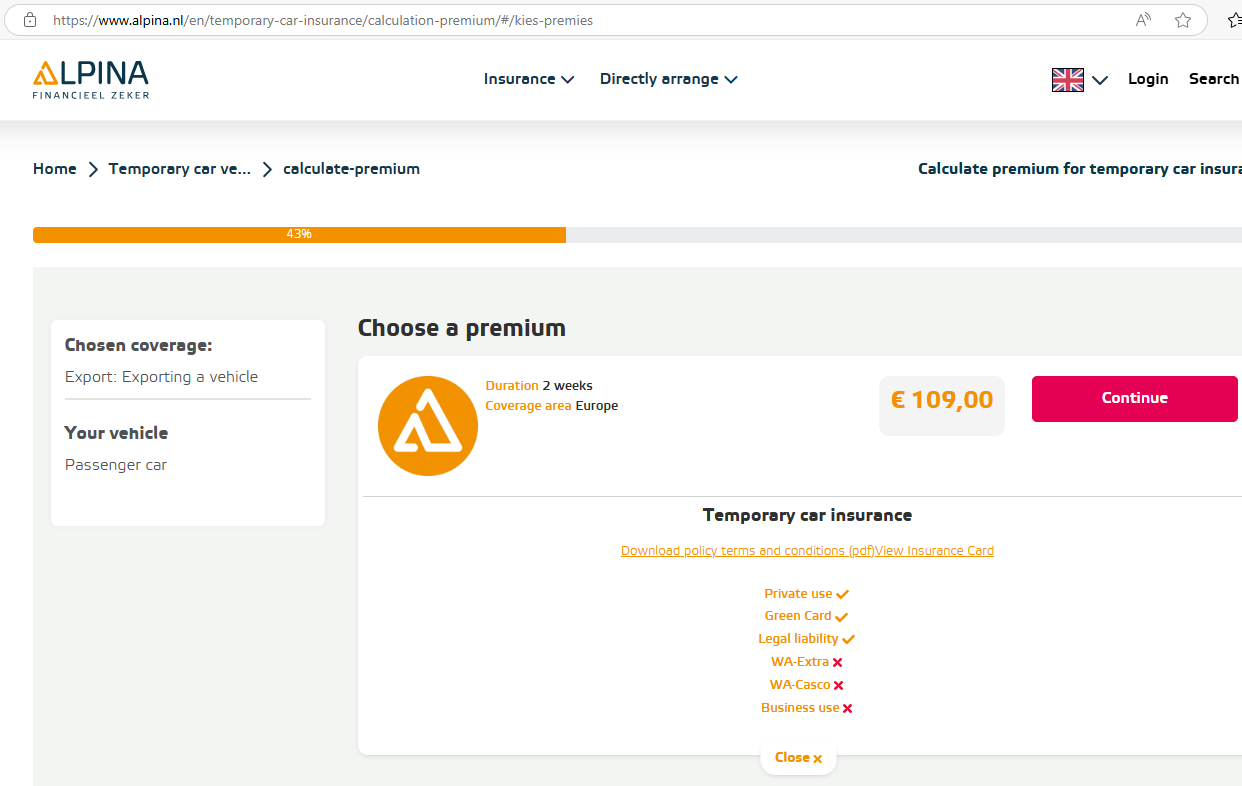
Task: Click the red cross beside WA-Casco
Action: [x=839, y=685]
